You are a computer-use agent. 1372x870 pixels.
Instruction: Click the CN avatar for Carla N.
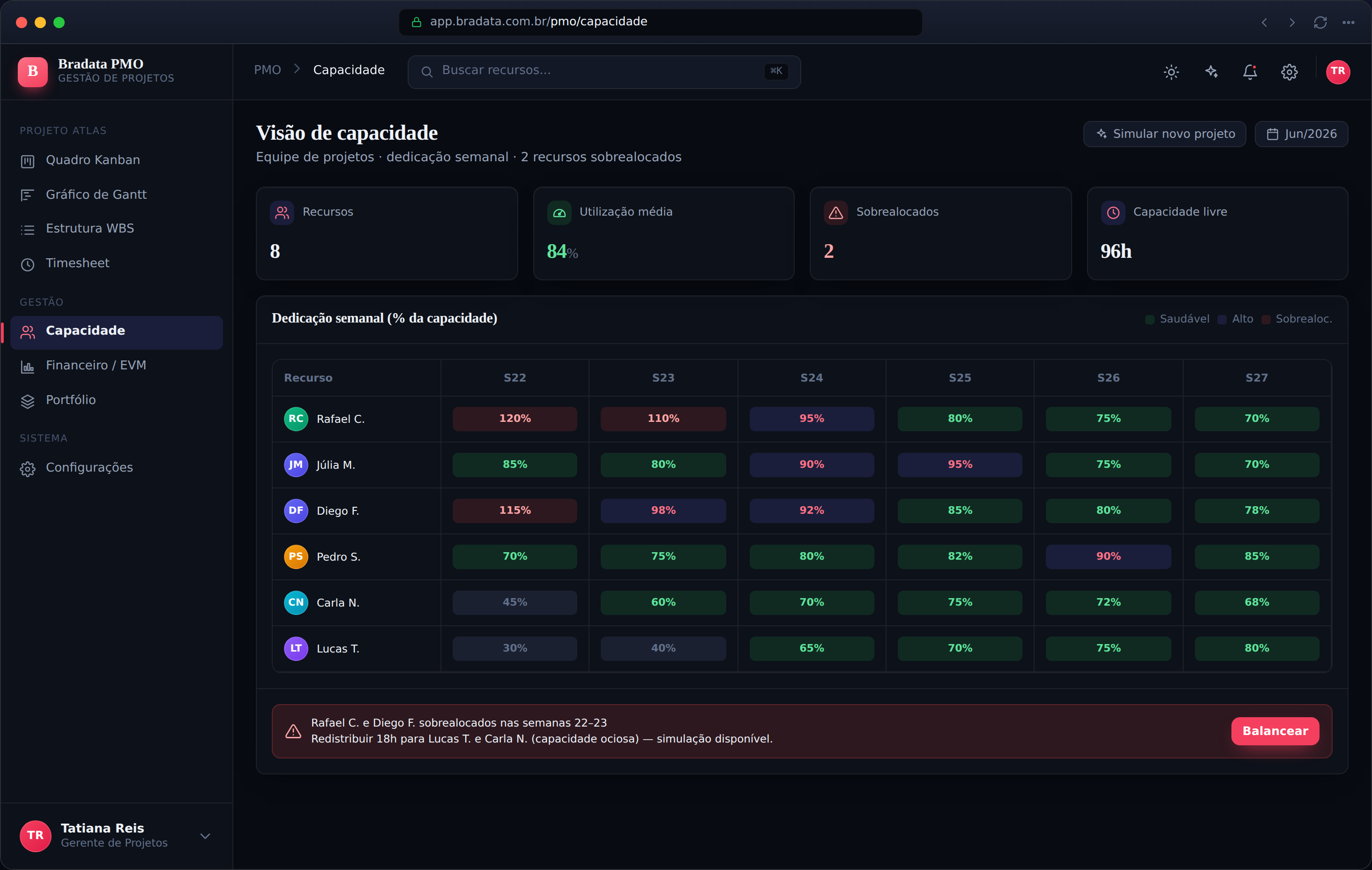[296, 603]
